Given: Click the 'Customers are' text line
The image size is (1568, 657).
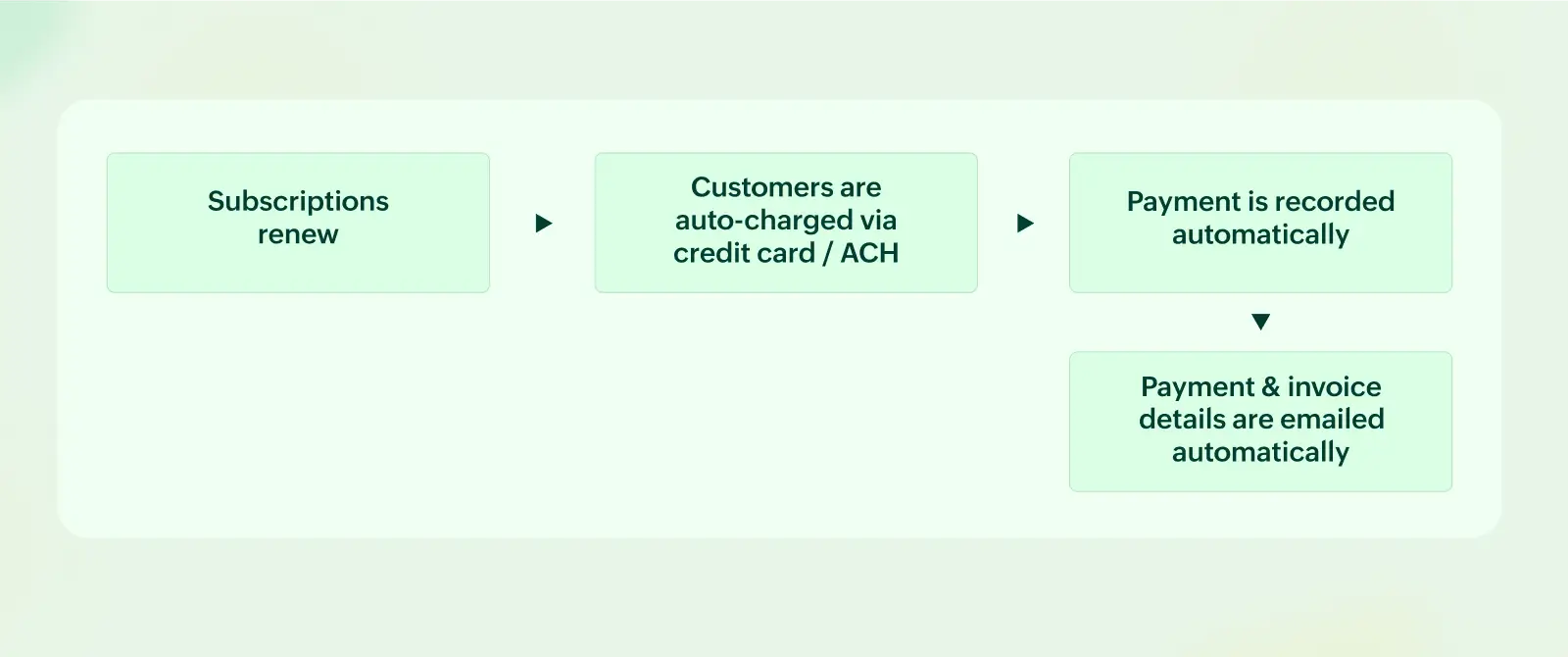Looking at the screenshot, I should coord(786,187).
